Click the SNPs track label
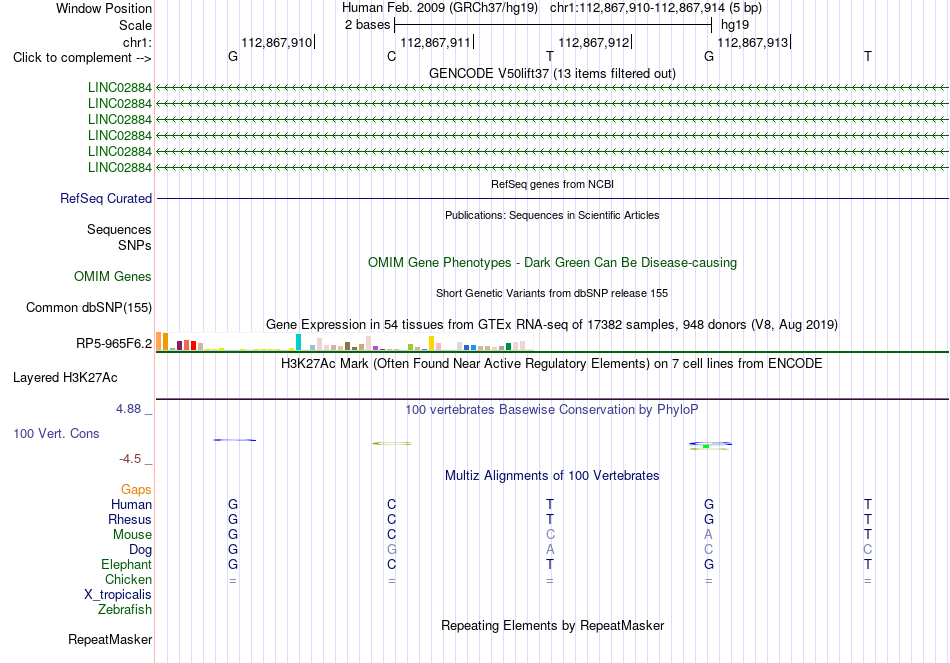This screenshot has height=663, width=950. click(135, 245)
